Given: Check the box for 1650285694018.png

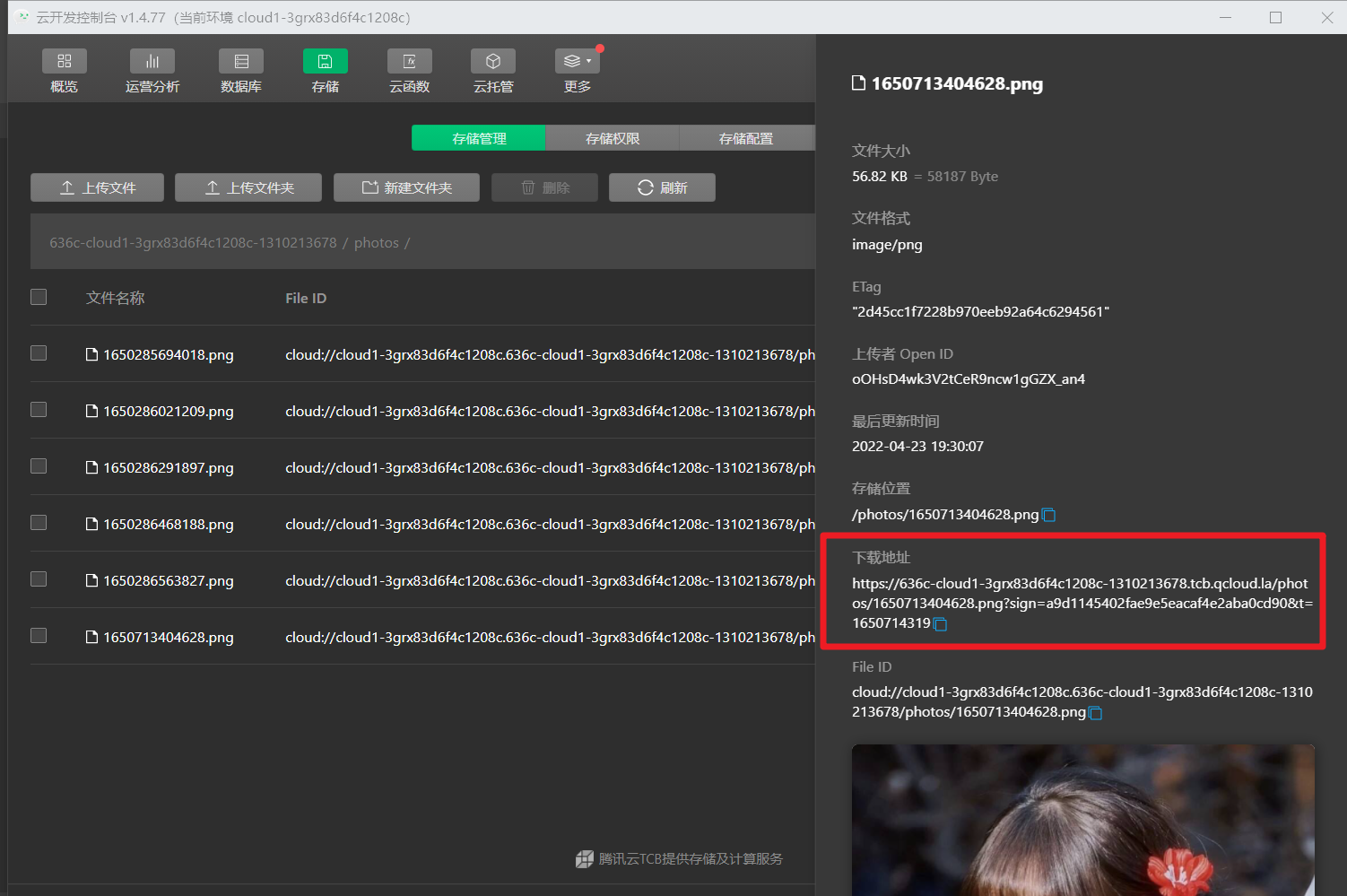Looking at the screenshot, I should click(x=39, y=353).
